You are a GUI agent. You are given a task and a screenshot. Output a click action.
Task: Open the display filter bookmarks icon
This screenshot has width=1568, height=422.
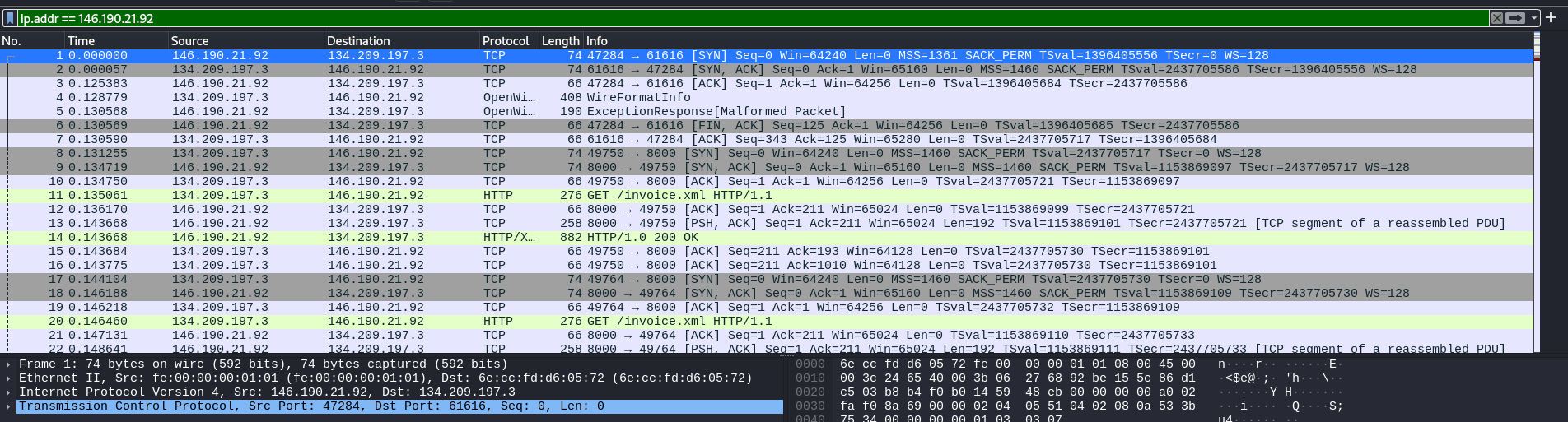pos(10,18)
